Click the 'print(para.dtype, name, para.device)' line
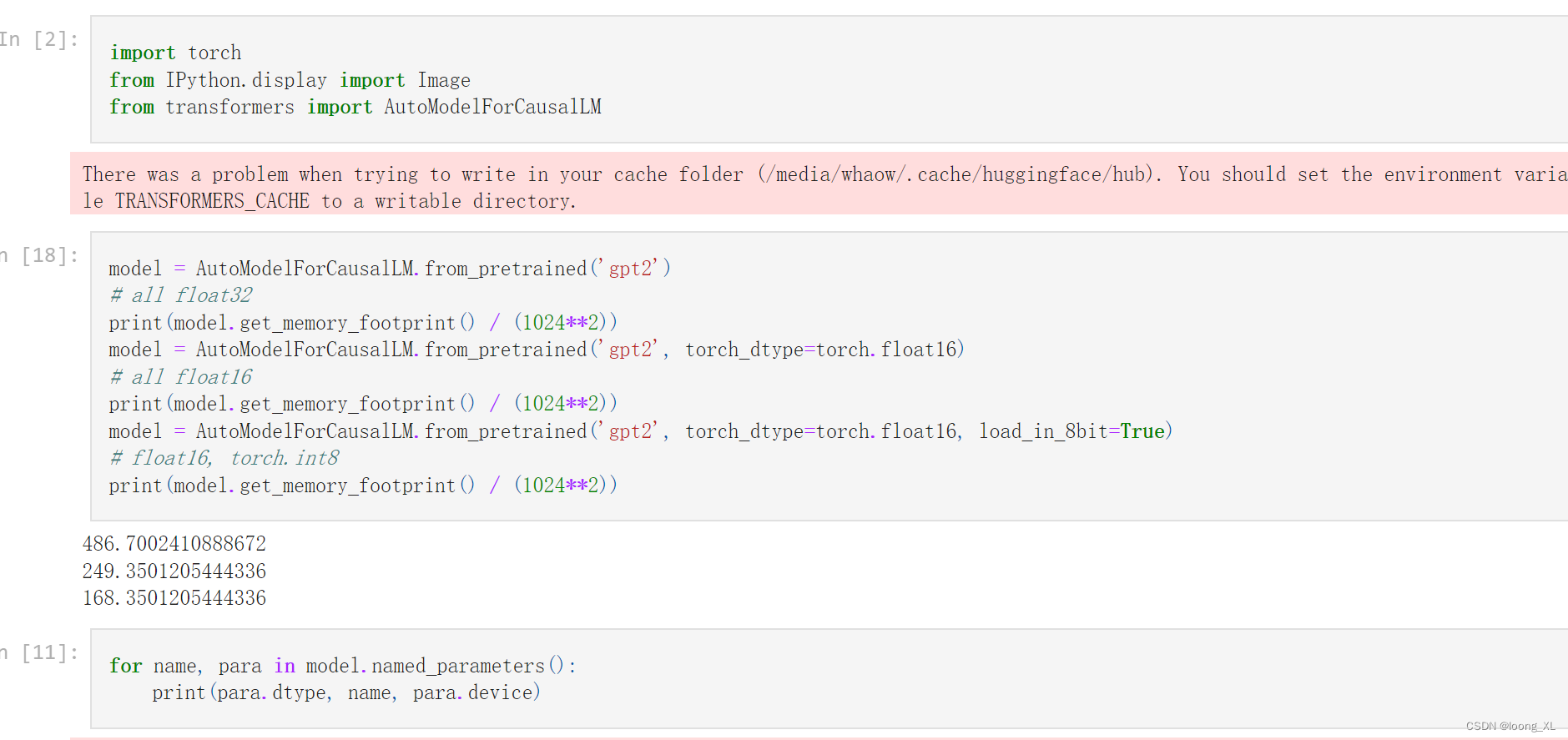This screenshot has width=1568, height=740. (x=346, y=692)
